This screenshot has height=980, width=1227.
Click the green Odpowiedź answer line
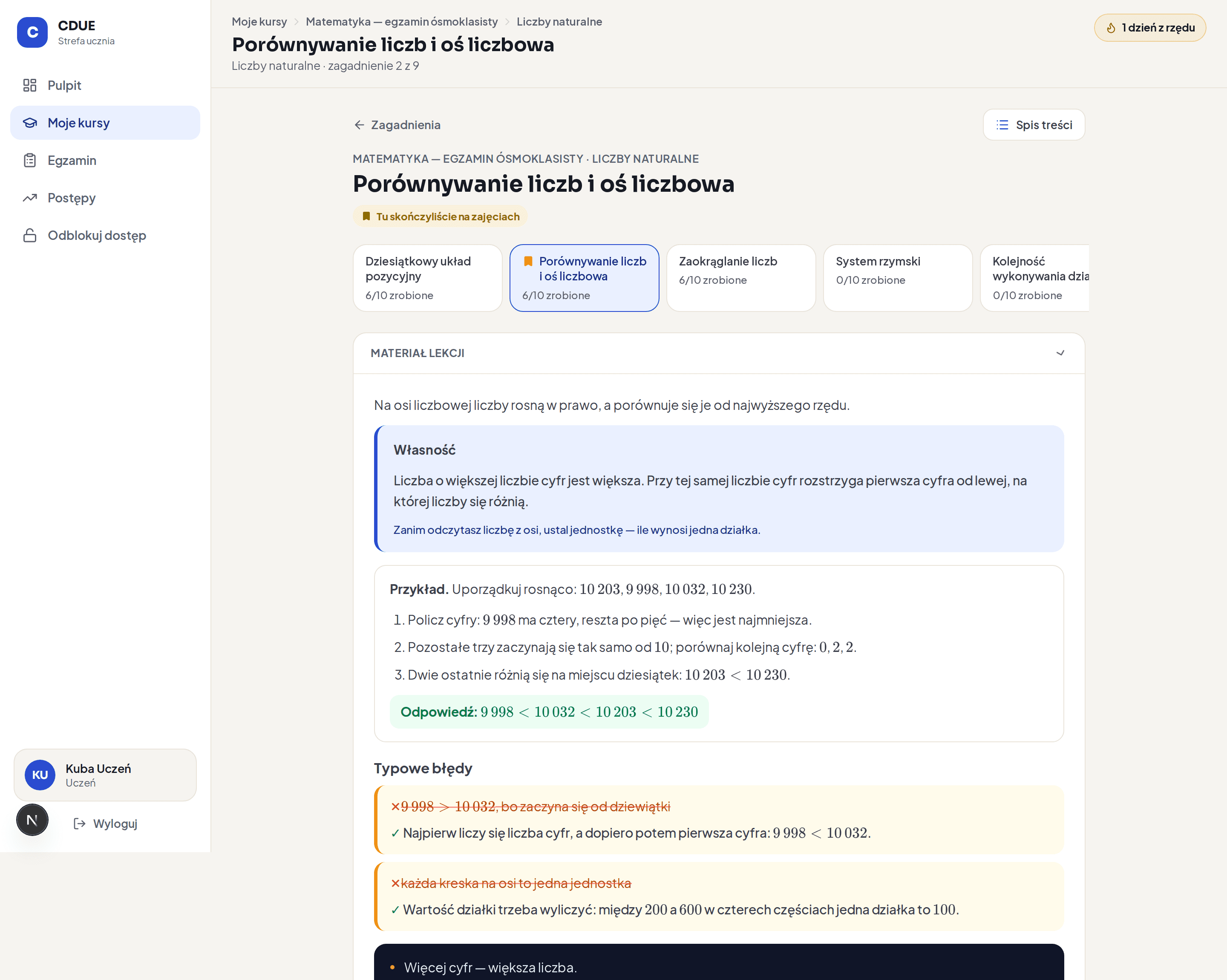click(549, 712)
